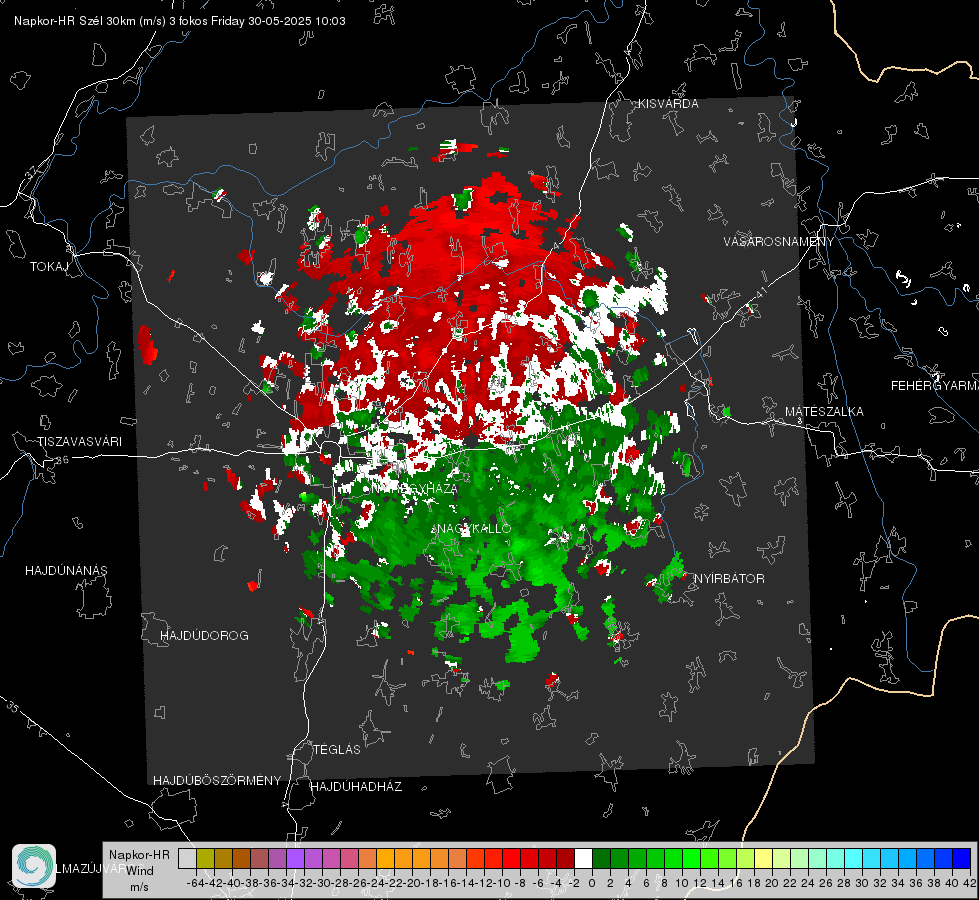Click the '30' value in the legend scale
979x900 pixels.
pos(862,883)
